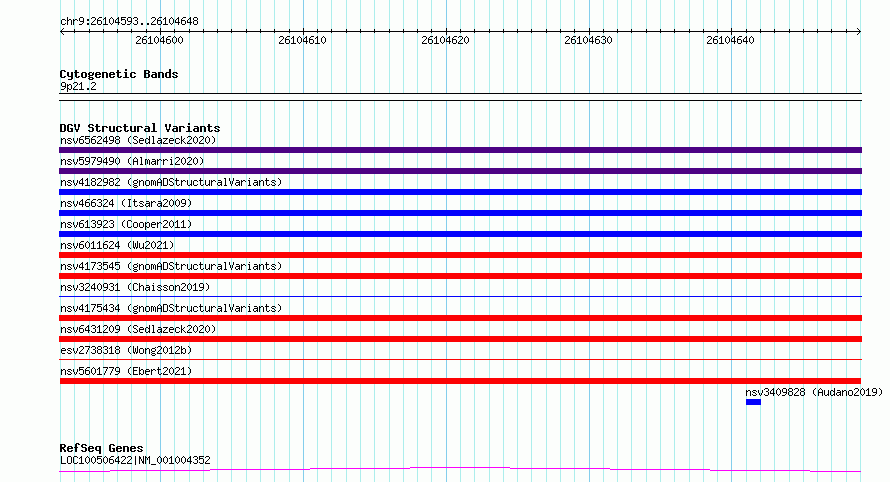
Task: Click the left arrow end of ruler
Action: click(x=62, y=32)
